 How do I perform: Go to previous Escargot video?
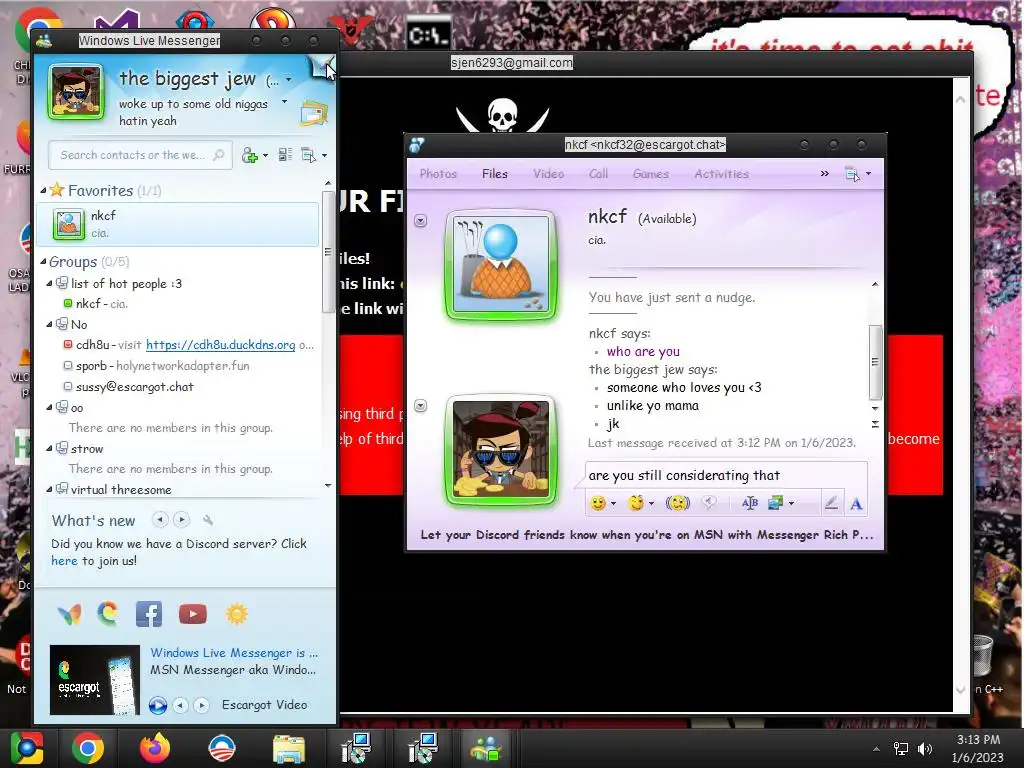(x=181, y=705)
